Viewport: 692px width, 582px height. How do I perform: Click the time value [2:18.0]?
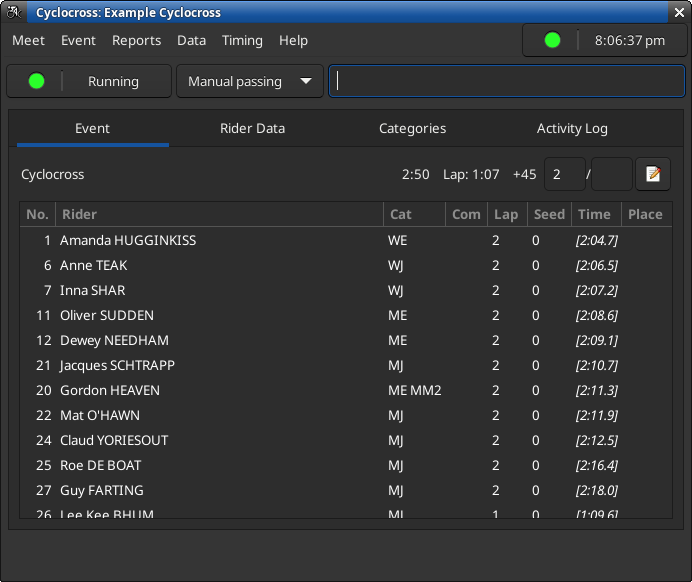tap(597, 491)
